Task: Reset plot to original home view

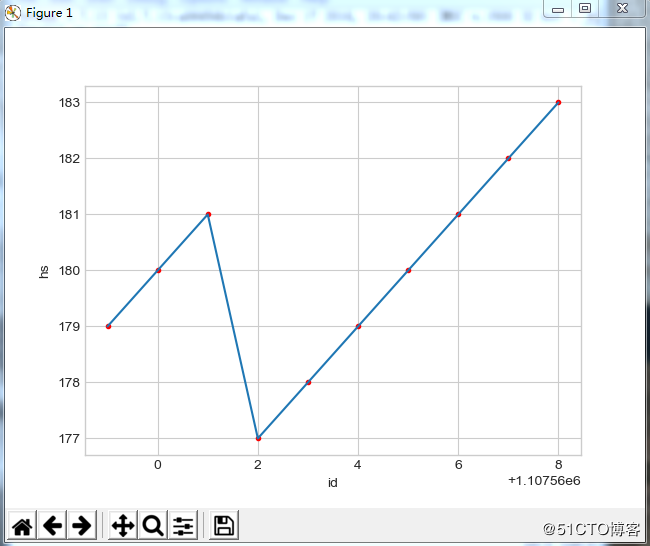Action: pyautogui.click(x=22, y=526)
